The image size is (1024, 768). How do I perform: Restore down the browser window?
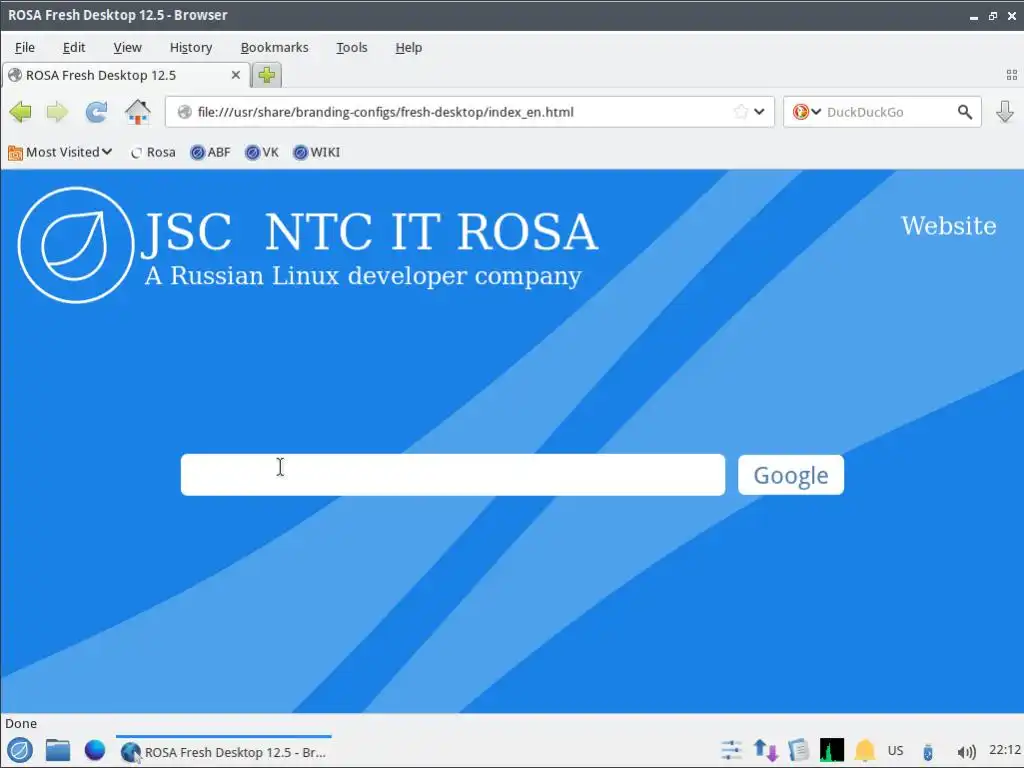pos(993,16)
